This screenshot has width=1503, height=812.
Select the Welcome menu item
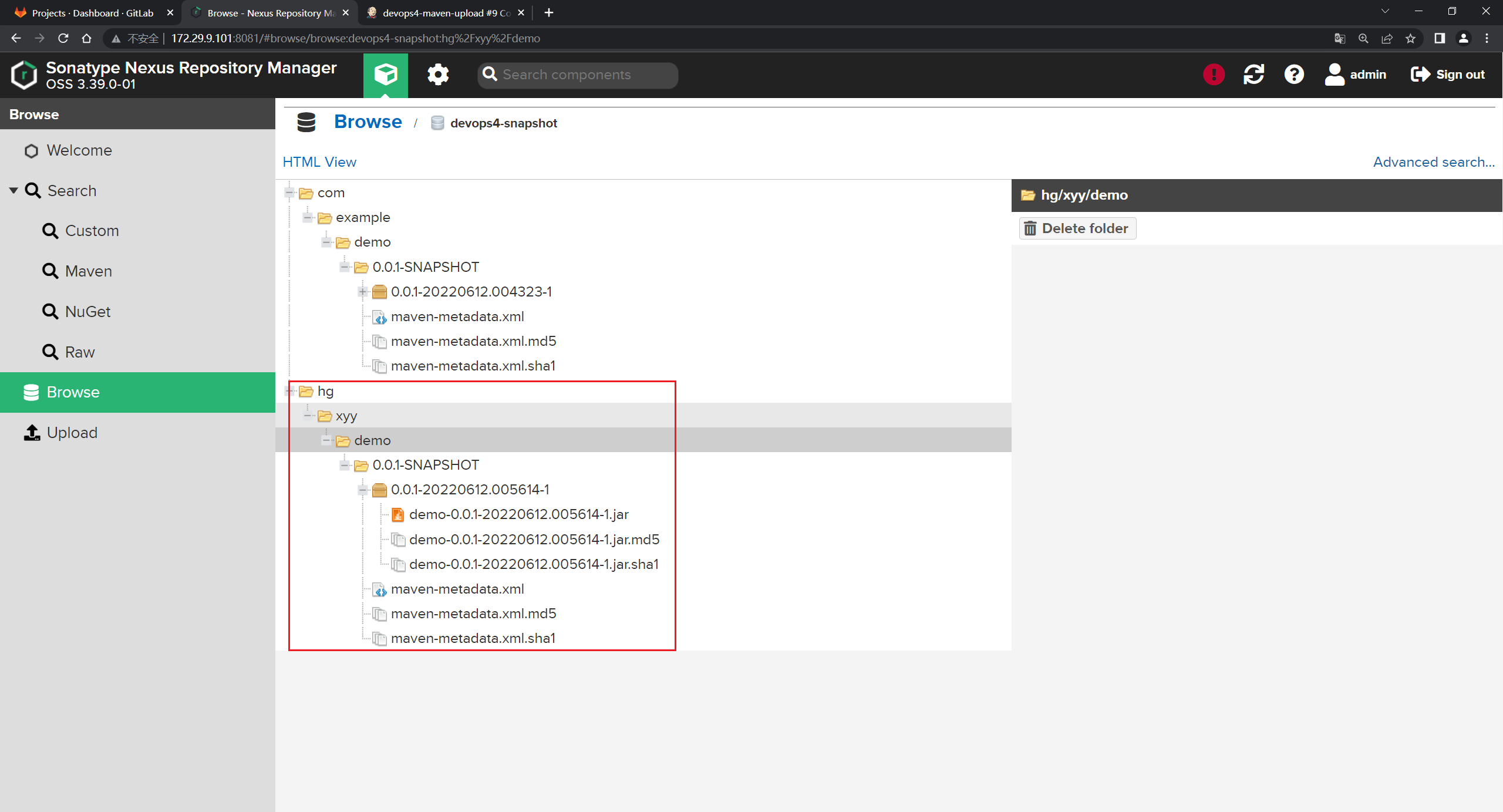79,150
